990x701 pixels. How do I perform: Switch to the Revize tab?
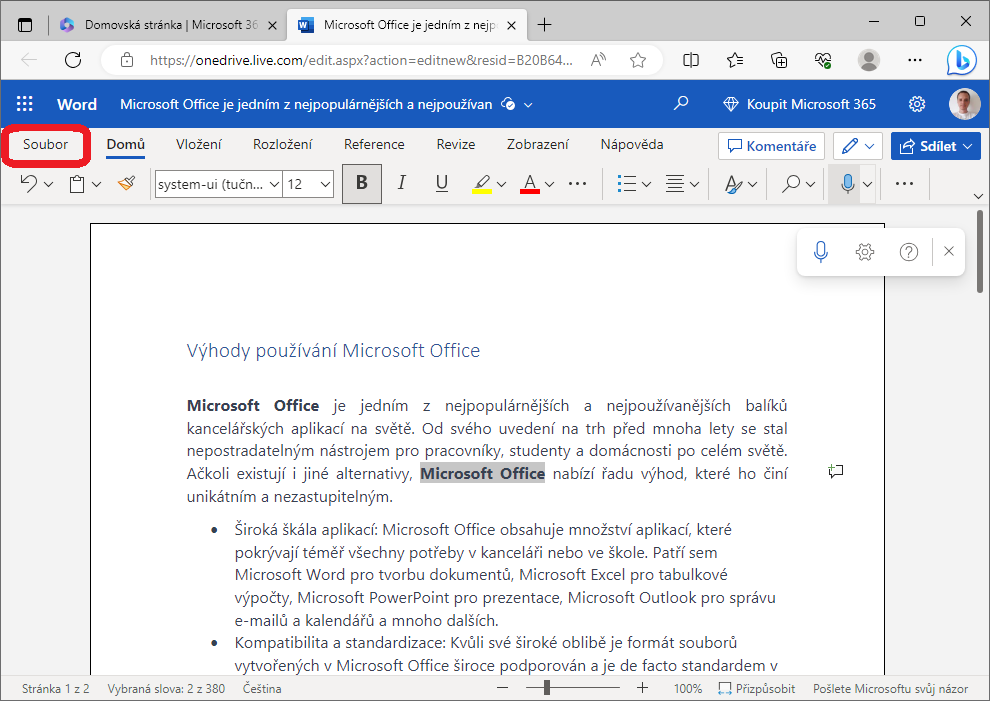456,145
